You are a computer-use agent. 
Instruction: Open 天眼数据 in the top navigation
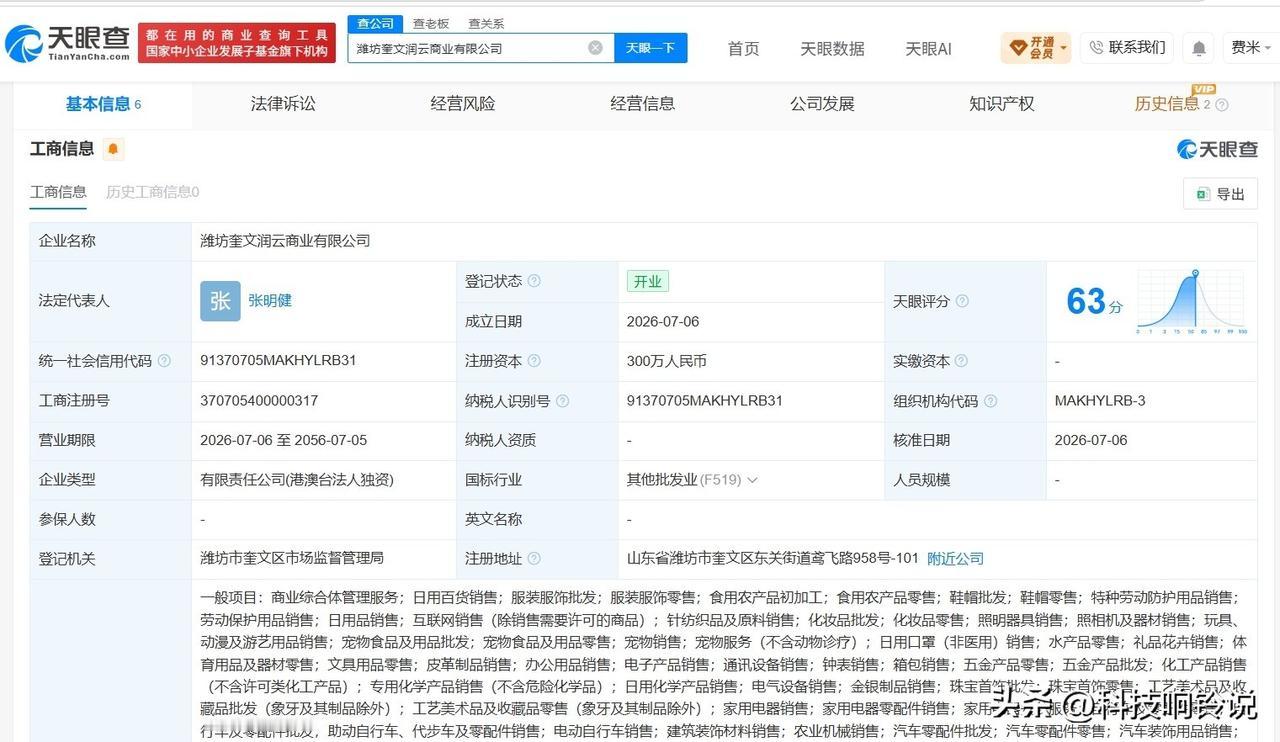[x=832, y=48]
